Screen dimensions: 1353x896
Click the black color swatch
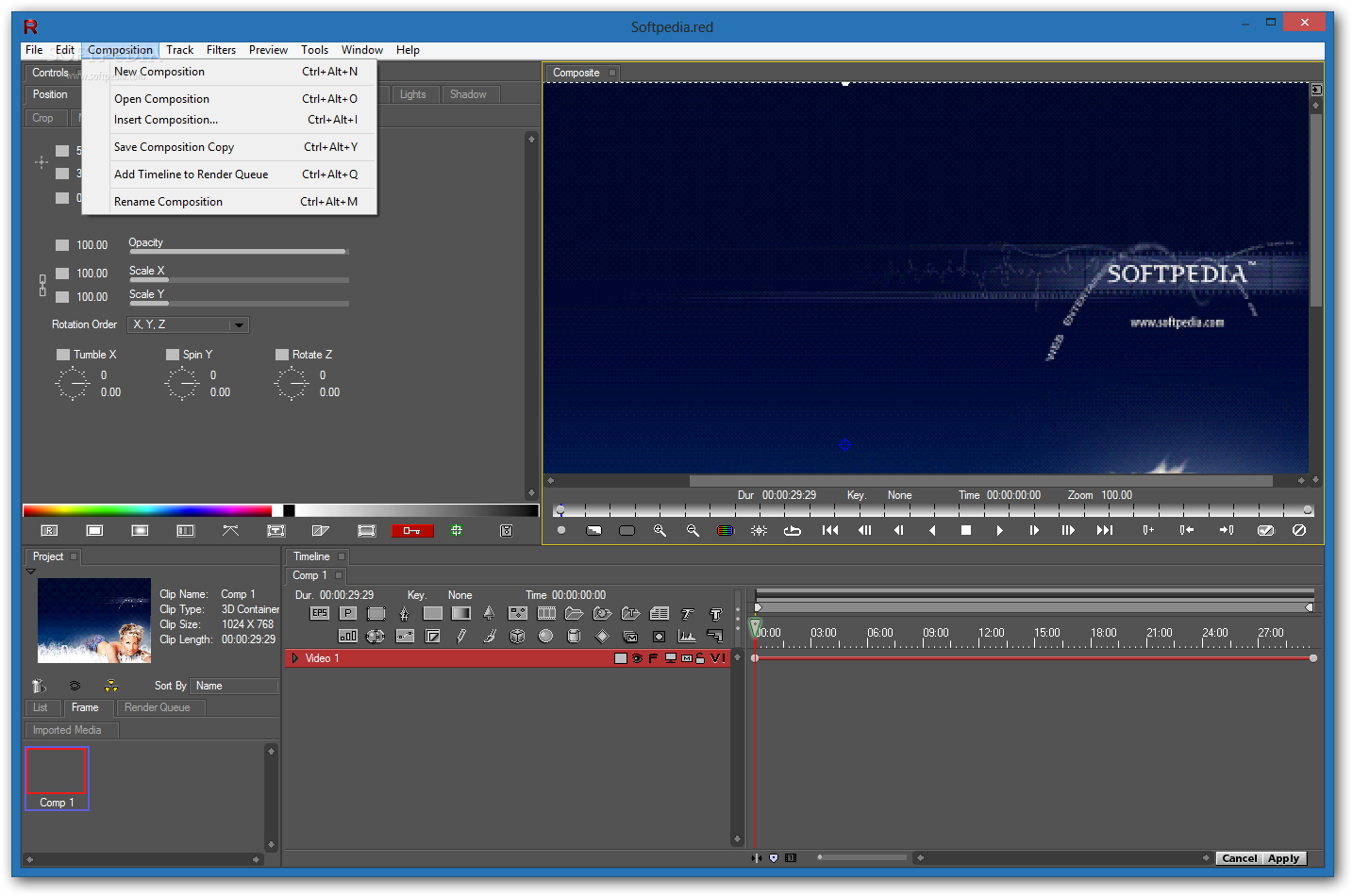point(290,510)
